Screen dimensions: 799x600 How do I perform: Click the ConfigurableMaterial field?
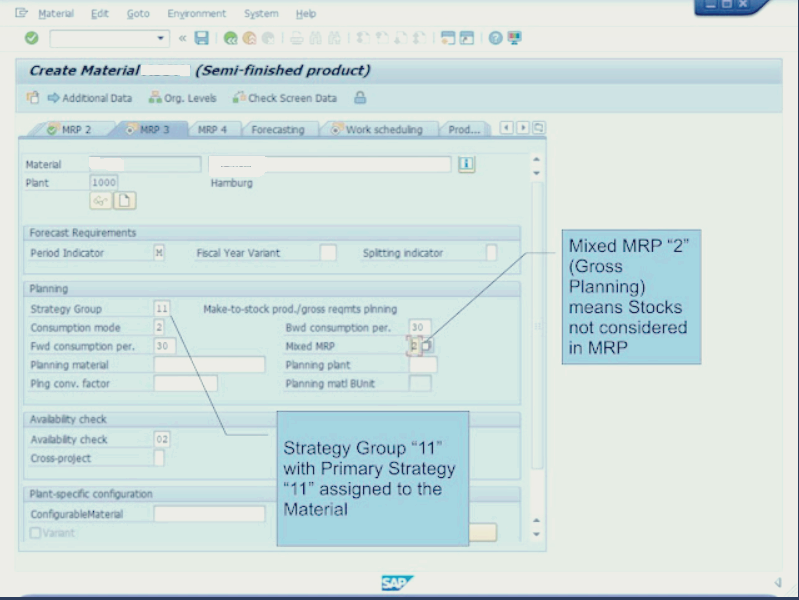[209, 514]
